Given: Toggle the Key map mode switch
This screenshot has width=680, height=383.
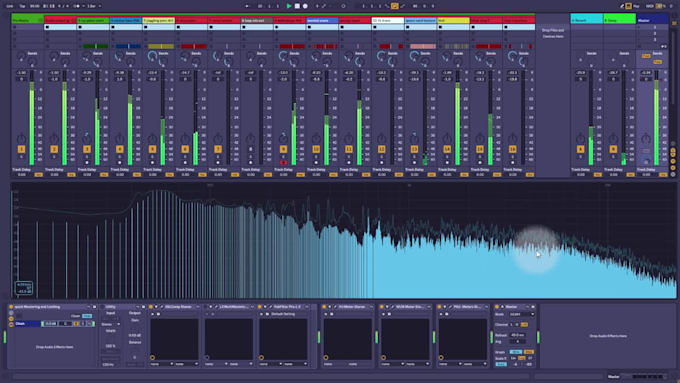Looking at the screenshot, I should (x=636, y=6).
